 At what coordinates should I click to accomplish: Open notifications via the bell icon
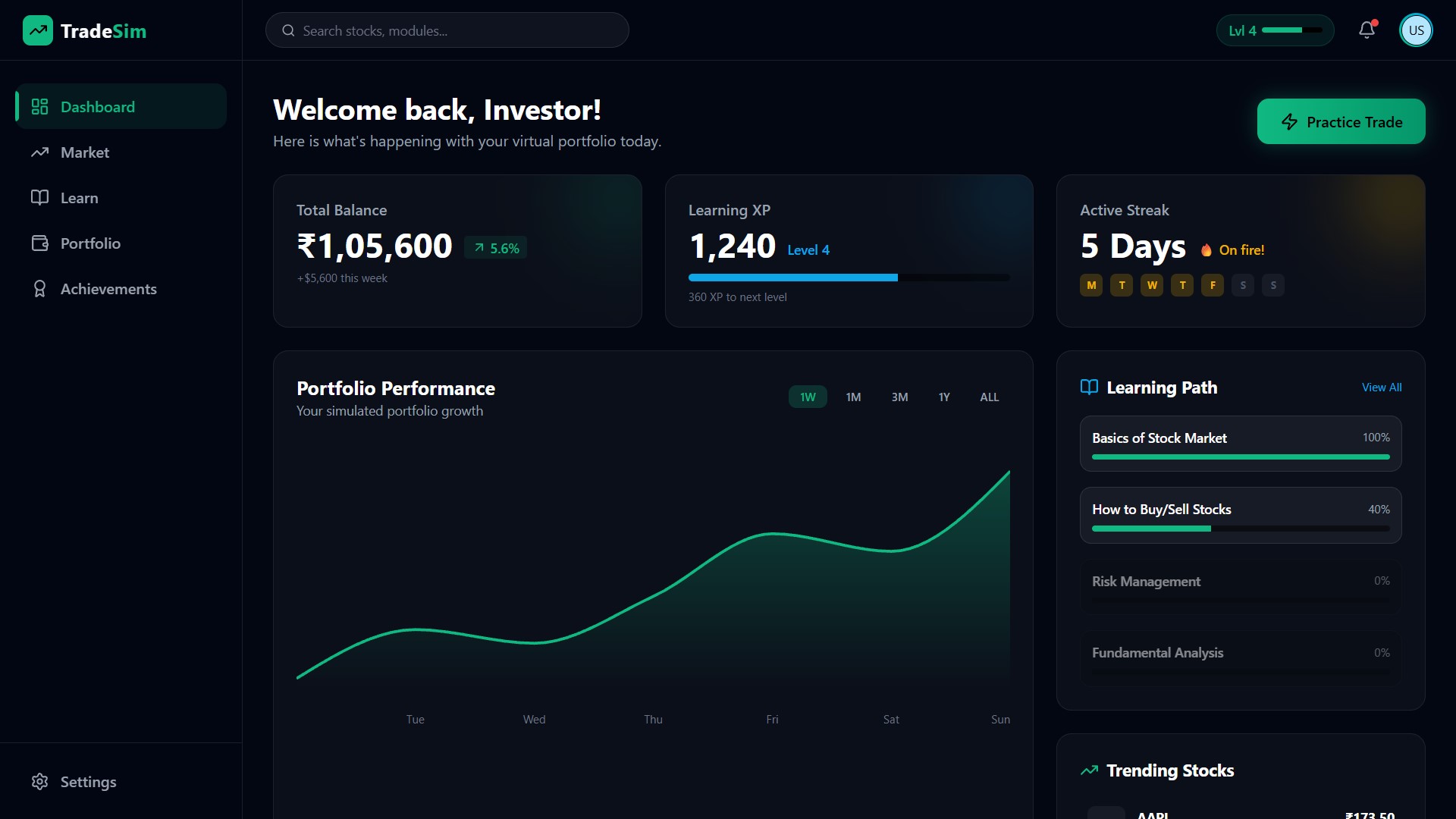[1367, 30]
